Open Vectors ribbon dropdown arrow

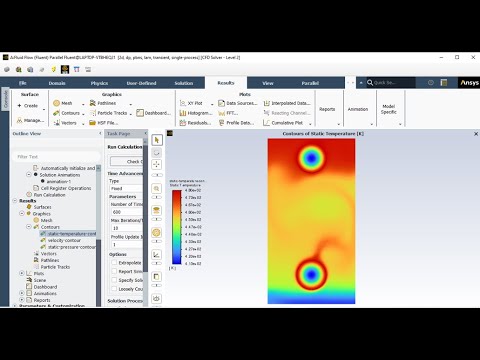(83, 124)
